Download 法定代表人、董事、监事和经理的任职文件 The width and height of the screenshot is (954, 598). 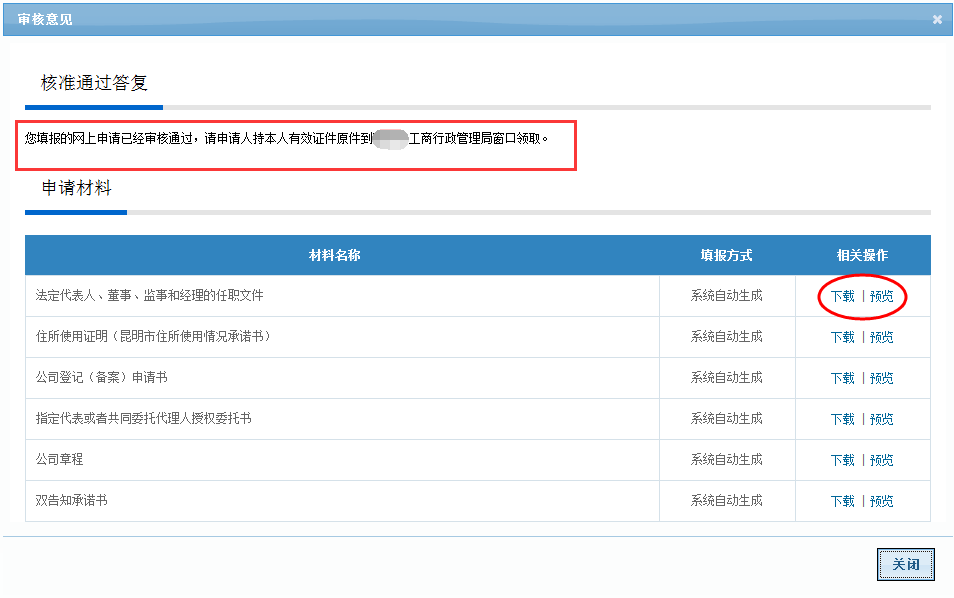843,296
